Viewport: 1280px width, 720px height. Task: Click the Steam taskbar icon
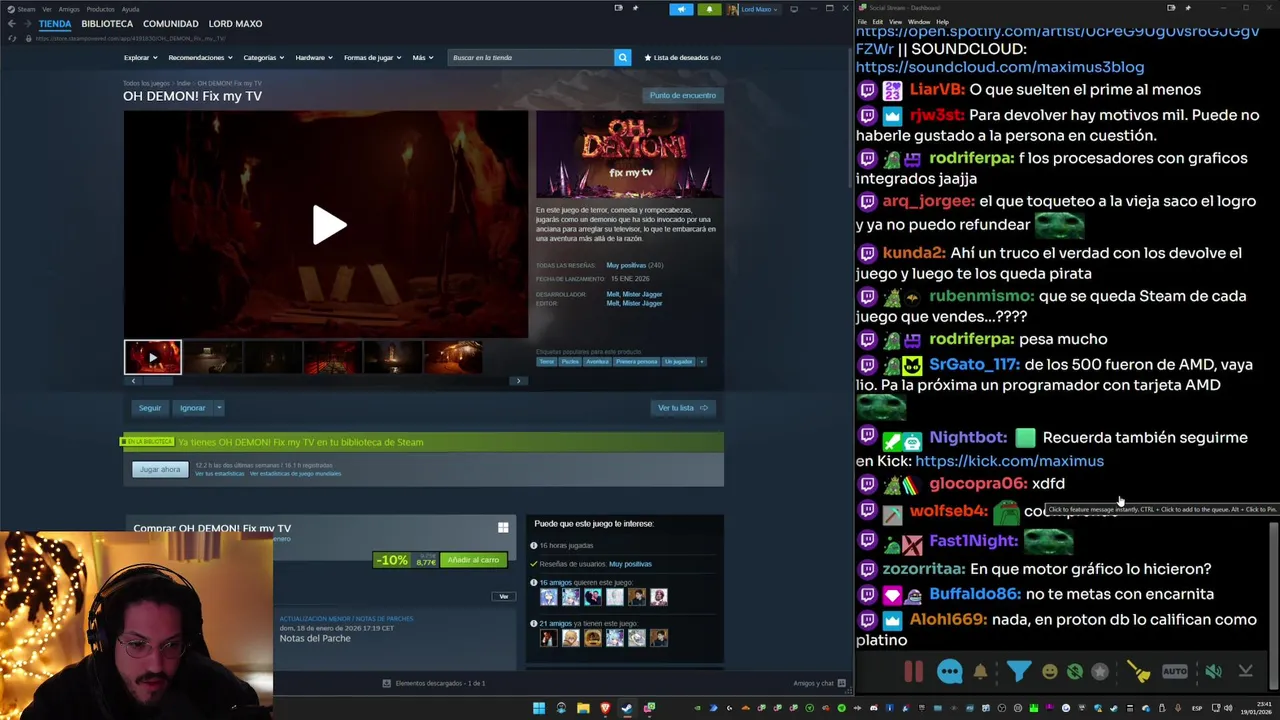[627, 708]
